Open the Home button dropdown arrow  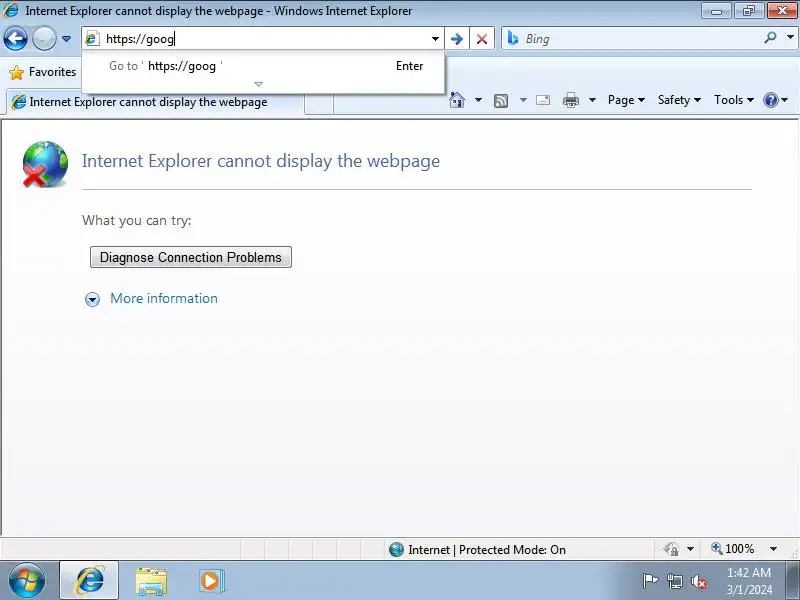pos(479,100)
